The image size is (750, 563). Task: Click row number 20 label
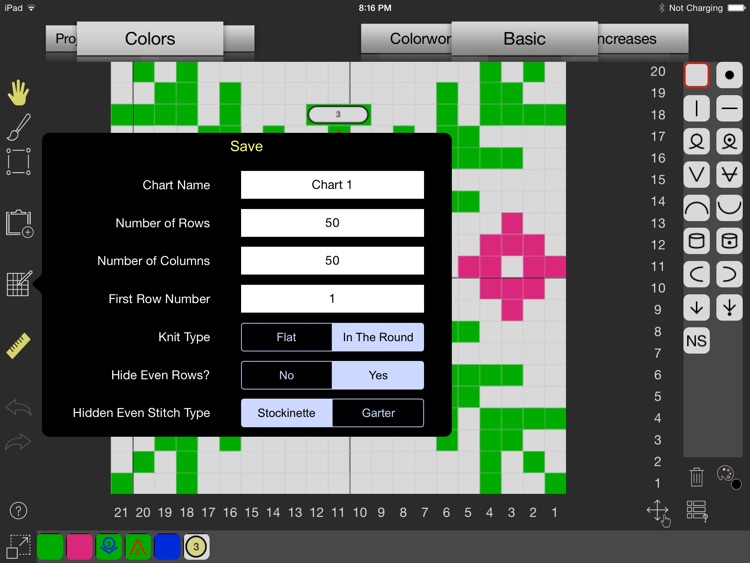[x=658, y=71]
